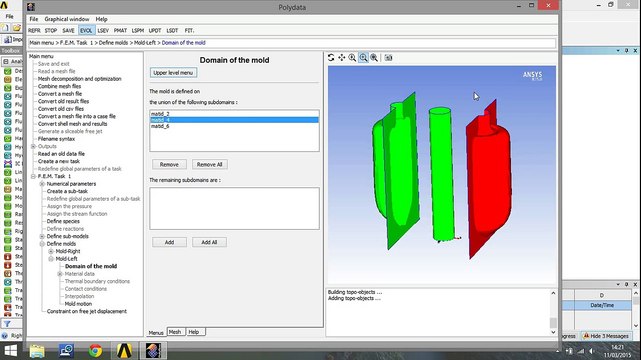This screenshot has height=360, width=641.
Task: Click the highlighted box-zoom magnifier icon
Action: pyautogui.click(x=363, y=58)
